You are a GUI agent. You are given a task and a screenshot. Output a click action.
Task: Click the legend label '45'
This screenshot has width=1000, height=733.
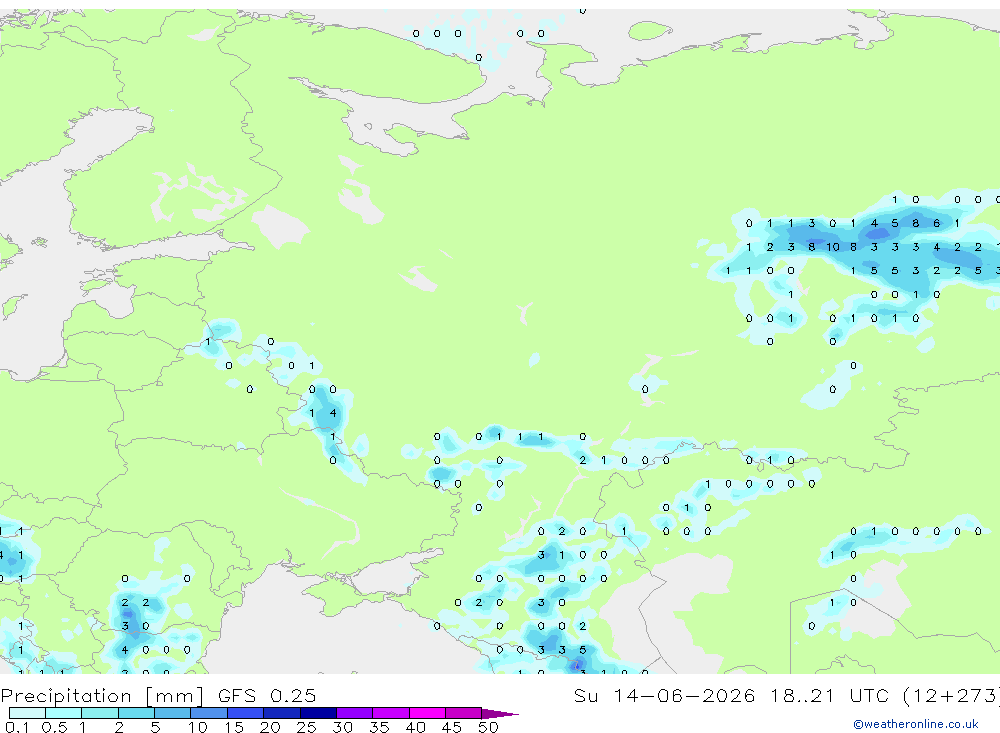point(452,727)
